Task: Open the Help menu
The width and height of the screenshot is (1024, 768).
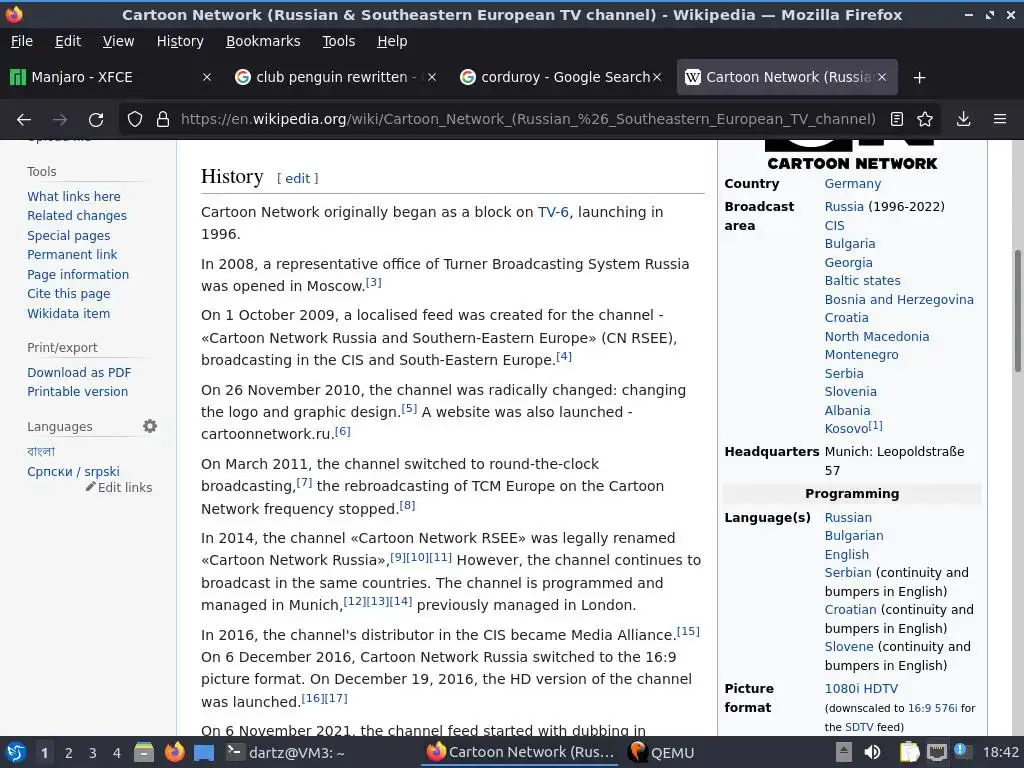Action: 392,41
